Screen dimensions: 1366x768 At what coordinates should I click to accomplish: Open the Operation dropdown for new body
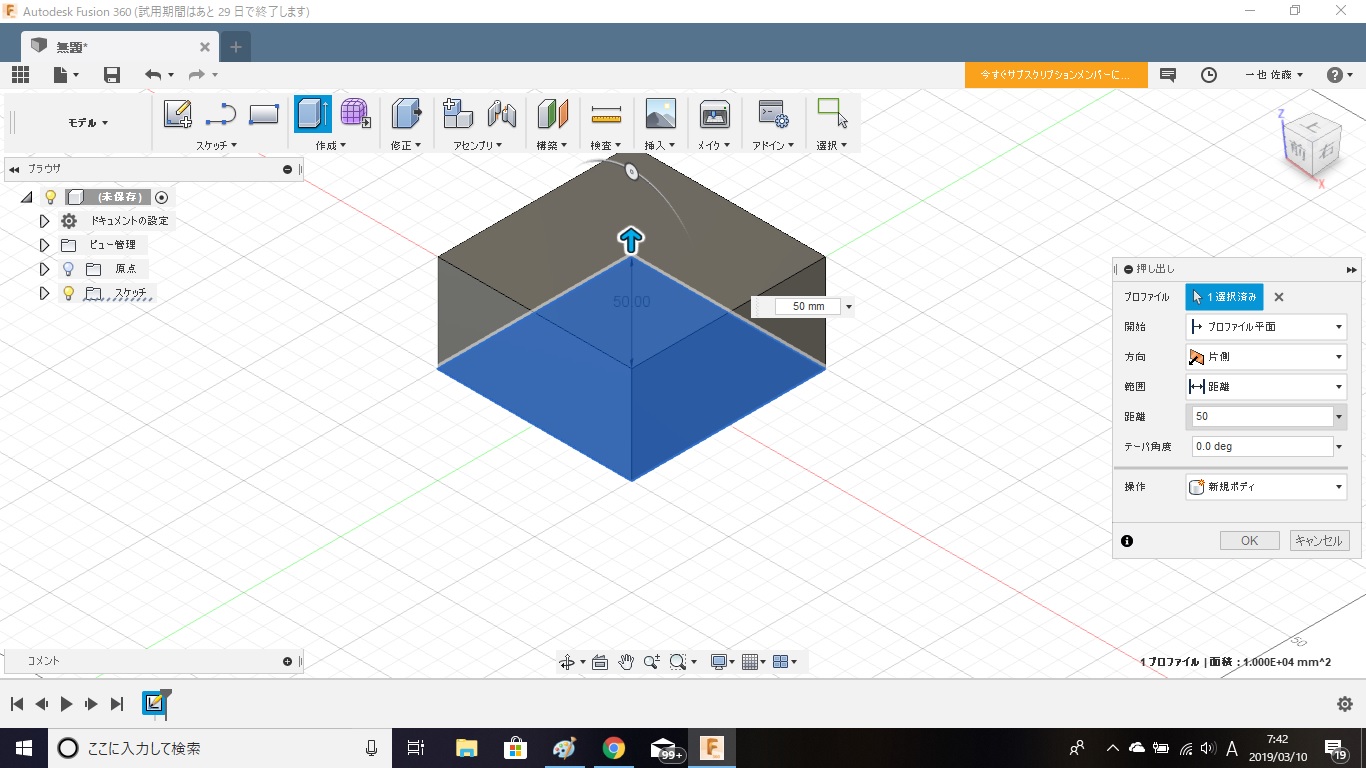click(1266, 486)
